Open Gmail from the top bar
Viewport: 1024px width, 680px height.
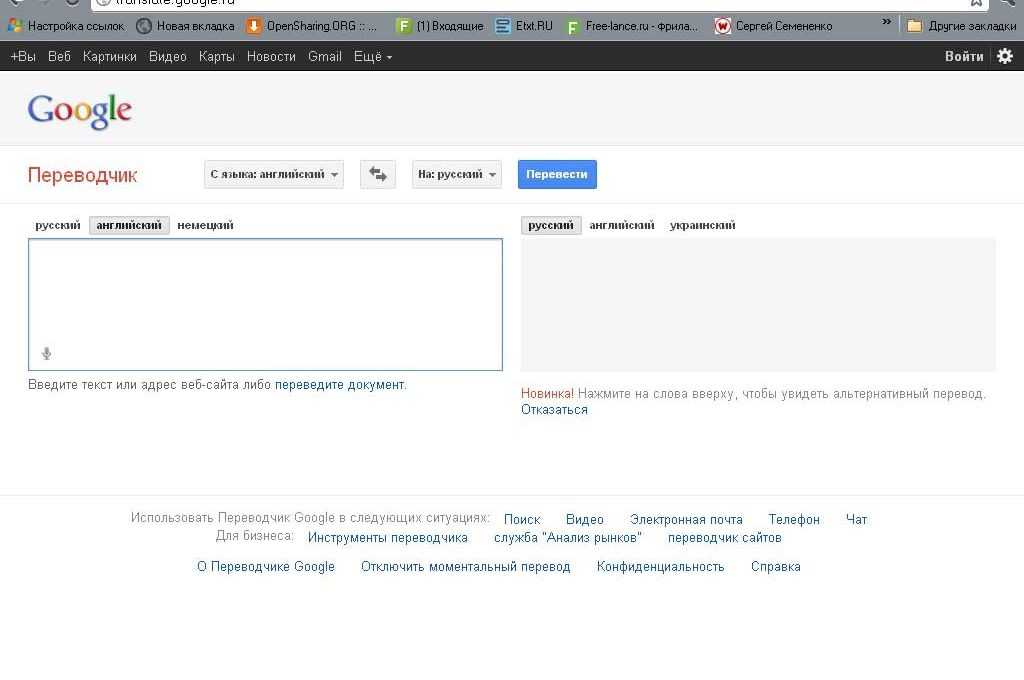pyautogui.click(x=325, y=56)
